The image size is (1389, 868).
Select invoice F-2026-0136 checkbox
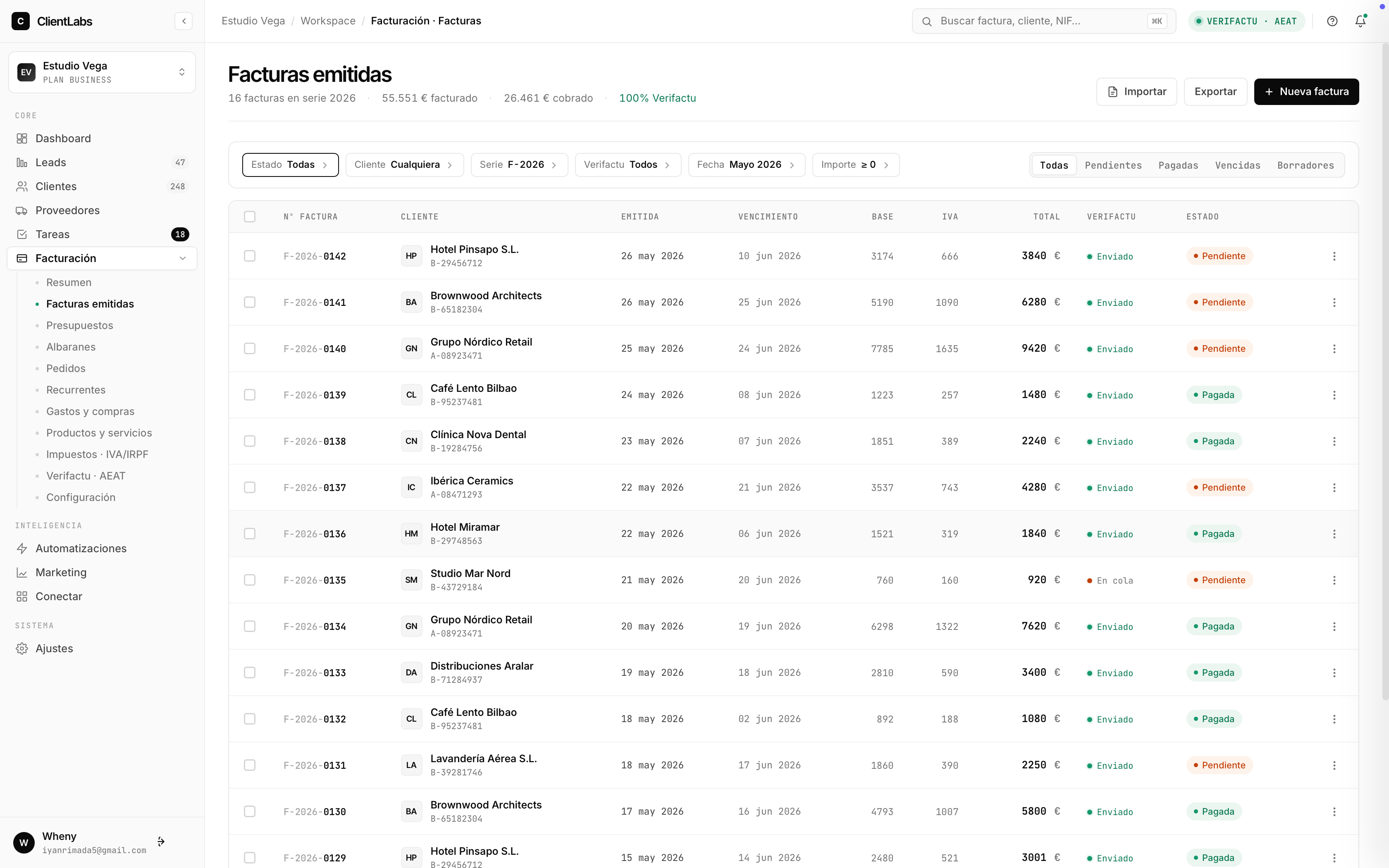click(250, 534)
